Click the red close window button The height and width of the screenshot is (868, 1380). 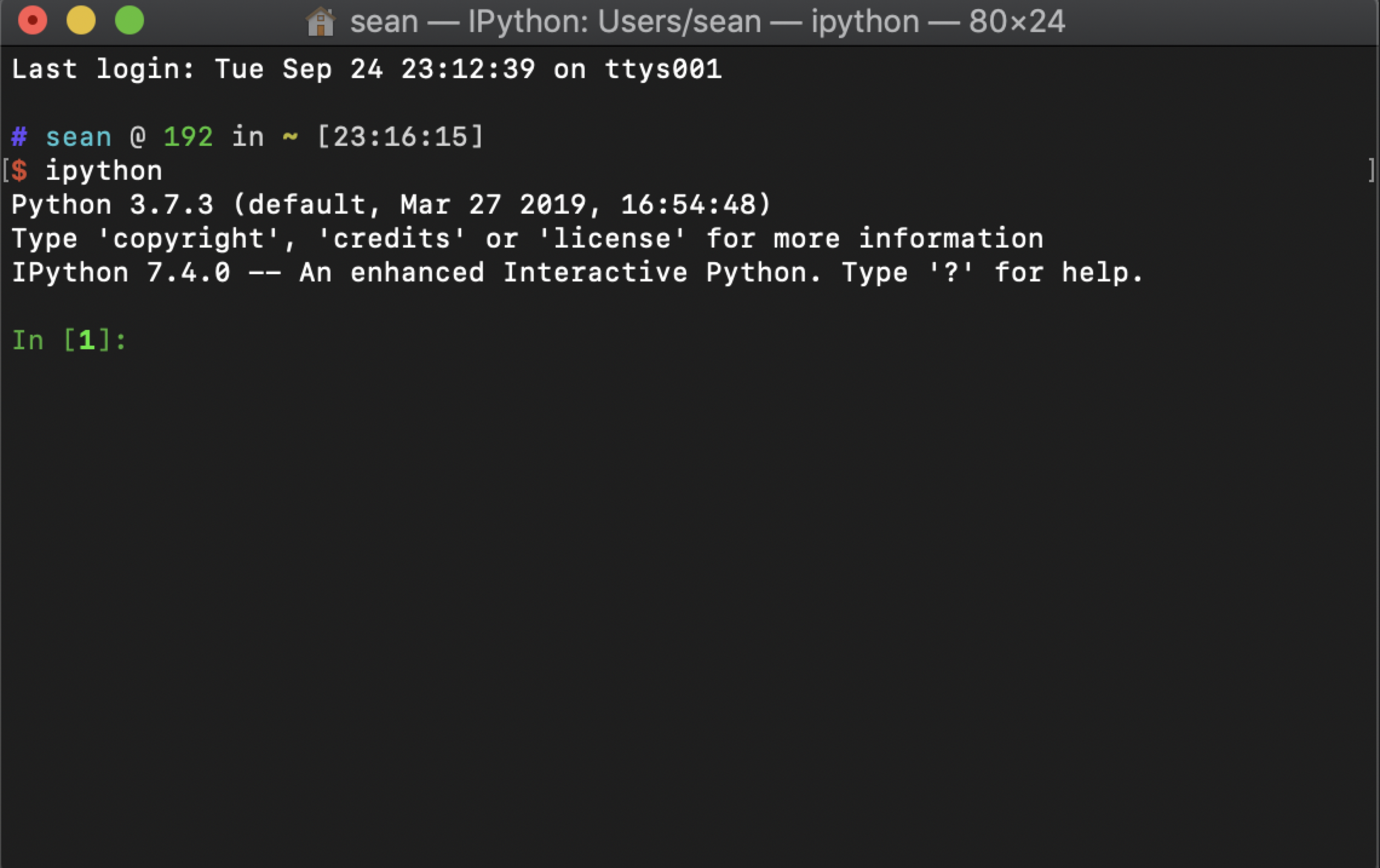[33, 21]
